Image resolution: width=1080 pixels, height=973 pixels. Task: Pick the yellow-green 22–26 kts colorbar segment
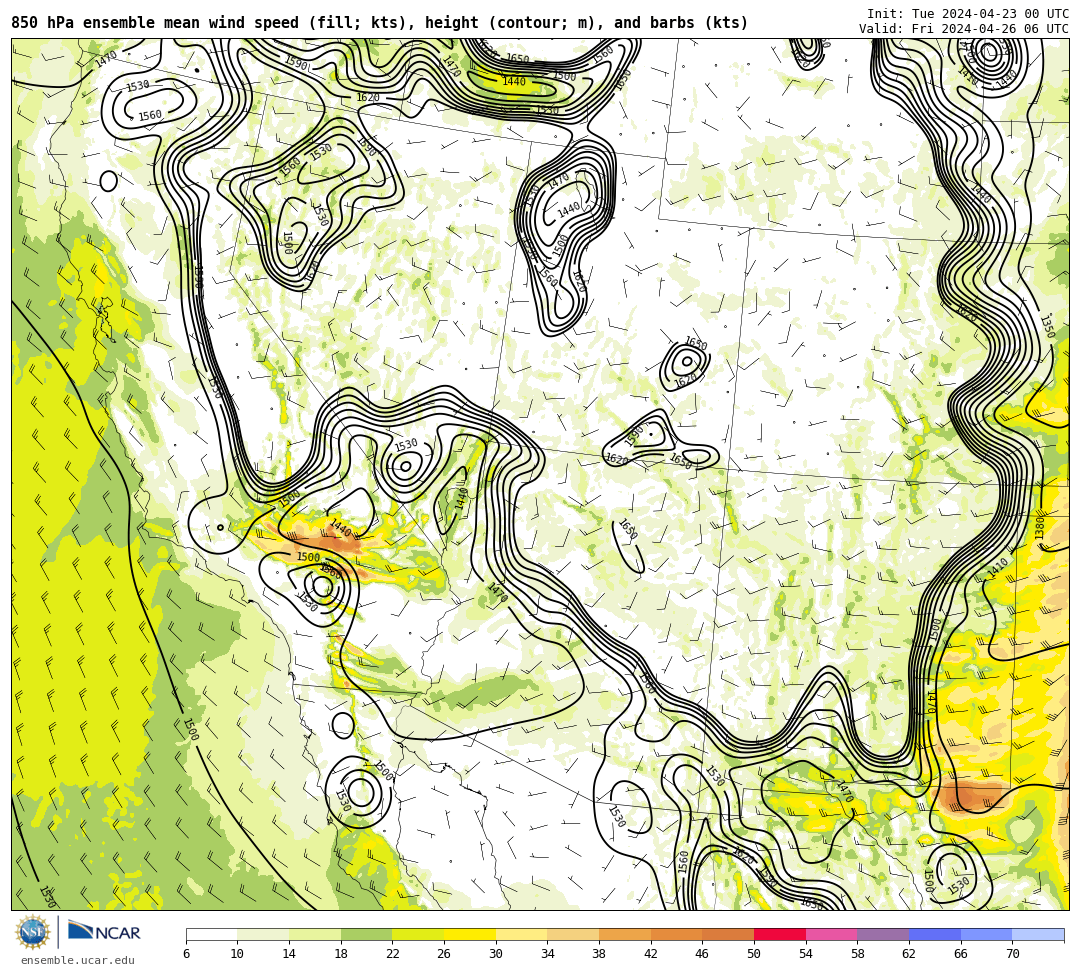click(418, 934)
